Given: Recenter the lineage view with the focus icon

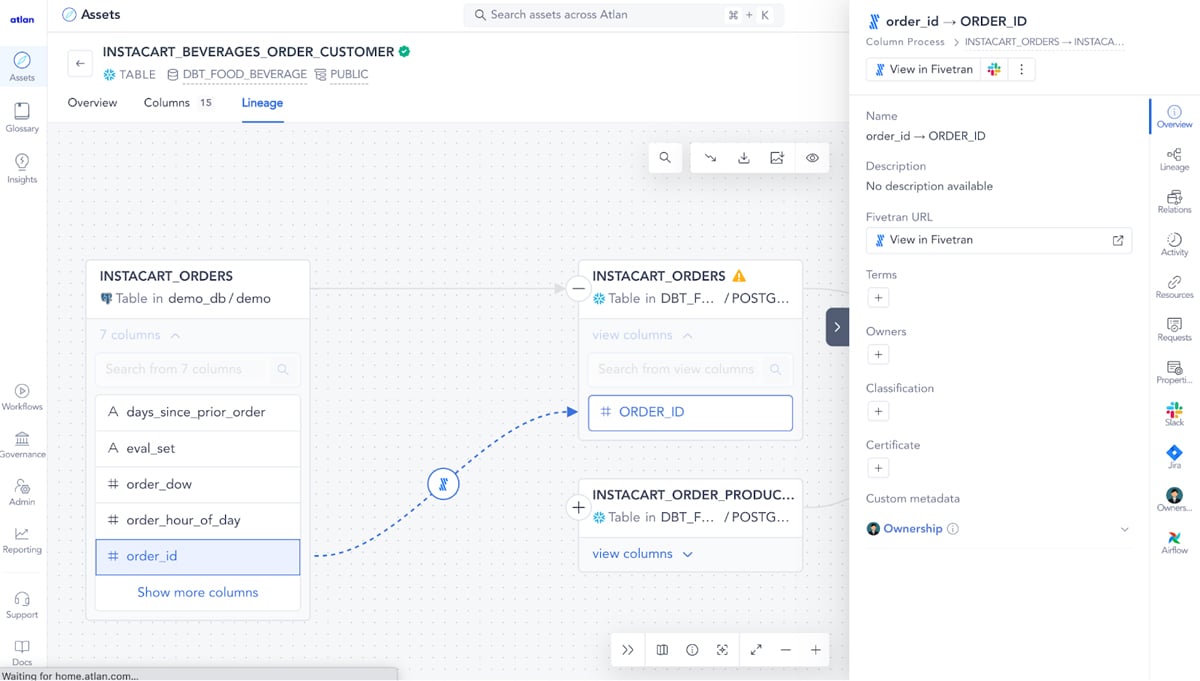Looking at the screenshot, I should point(722,649).
